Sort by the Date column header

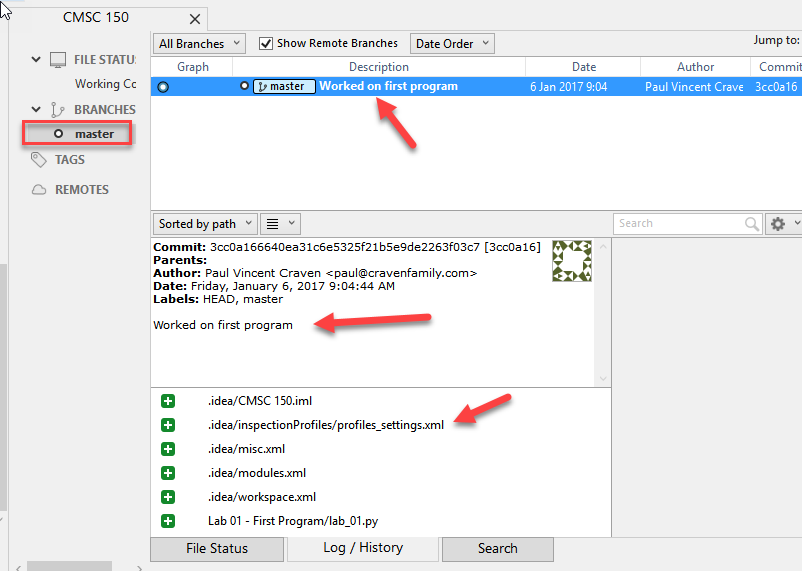(584, 67)
